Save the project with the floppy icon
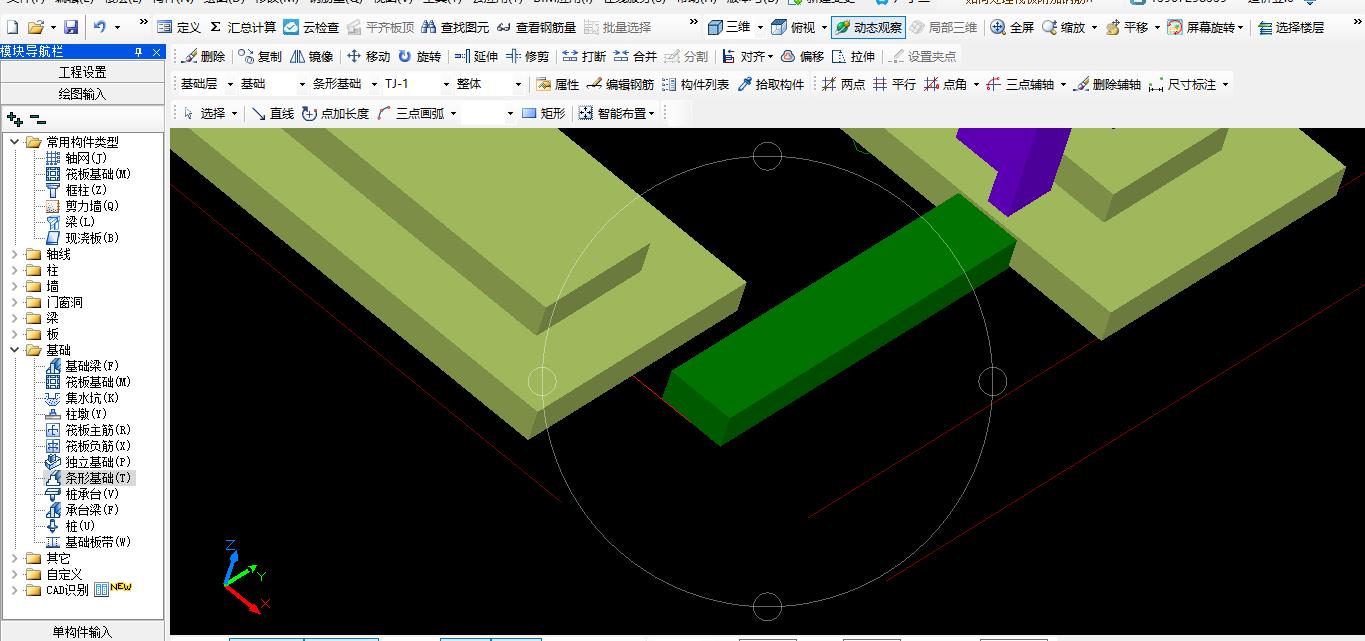Viewport: 1365px width, 641px height. pyautogui.click(x=71, y=27)
